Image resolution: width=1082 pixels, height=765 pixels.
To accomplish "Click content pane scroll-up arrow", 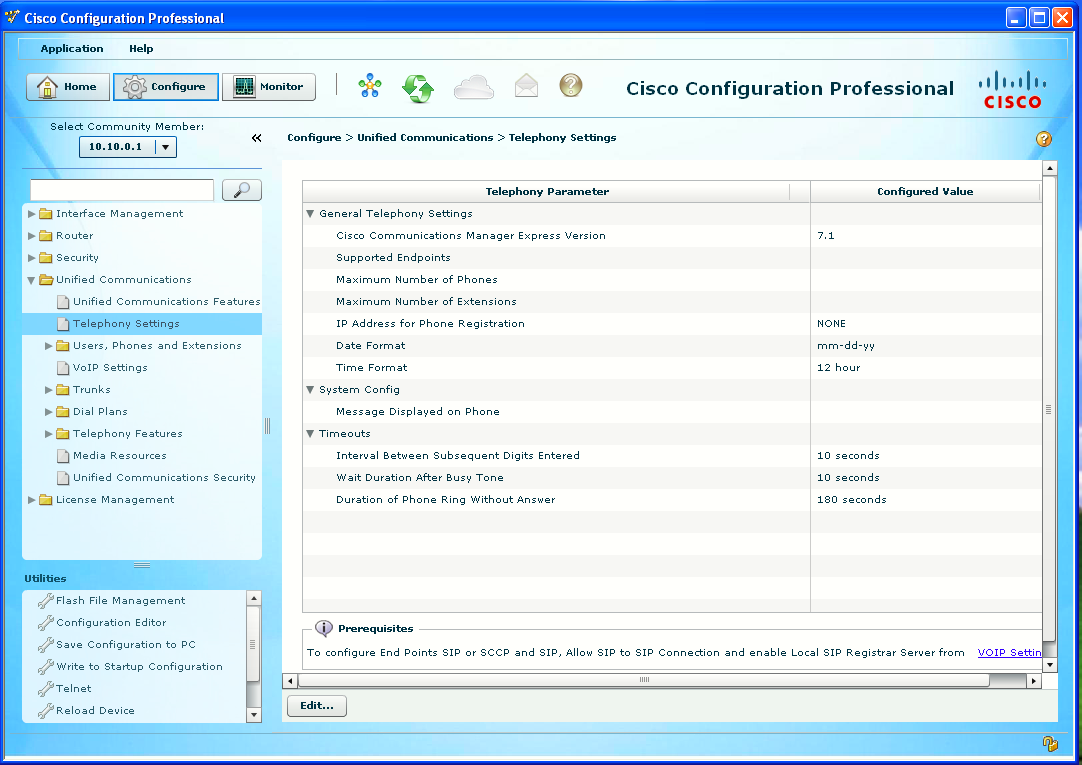I will (x=1050, y=168).
